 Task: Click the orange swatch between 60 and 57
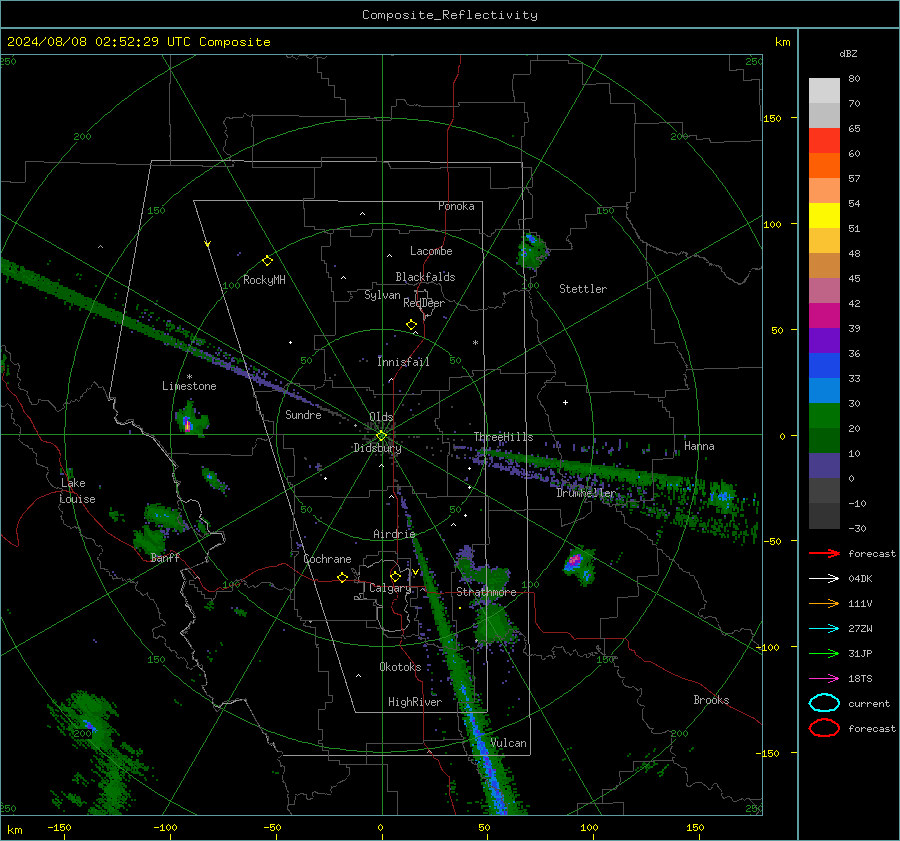click(824, 165)
